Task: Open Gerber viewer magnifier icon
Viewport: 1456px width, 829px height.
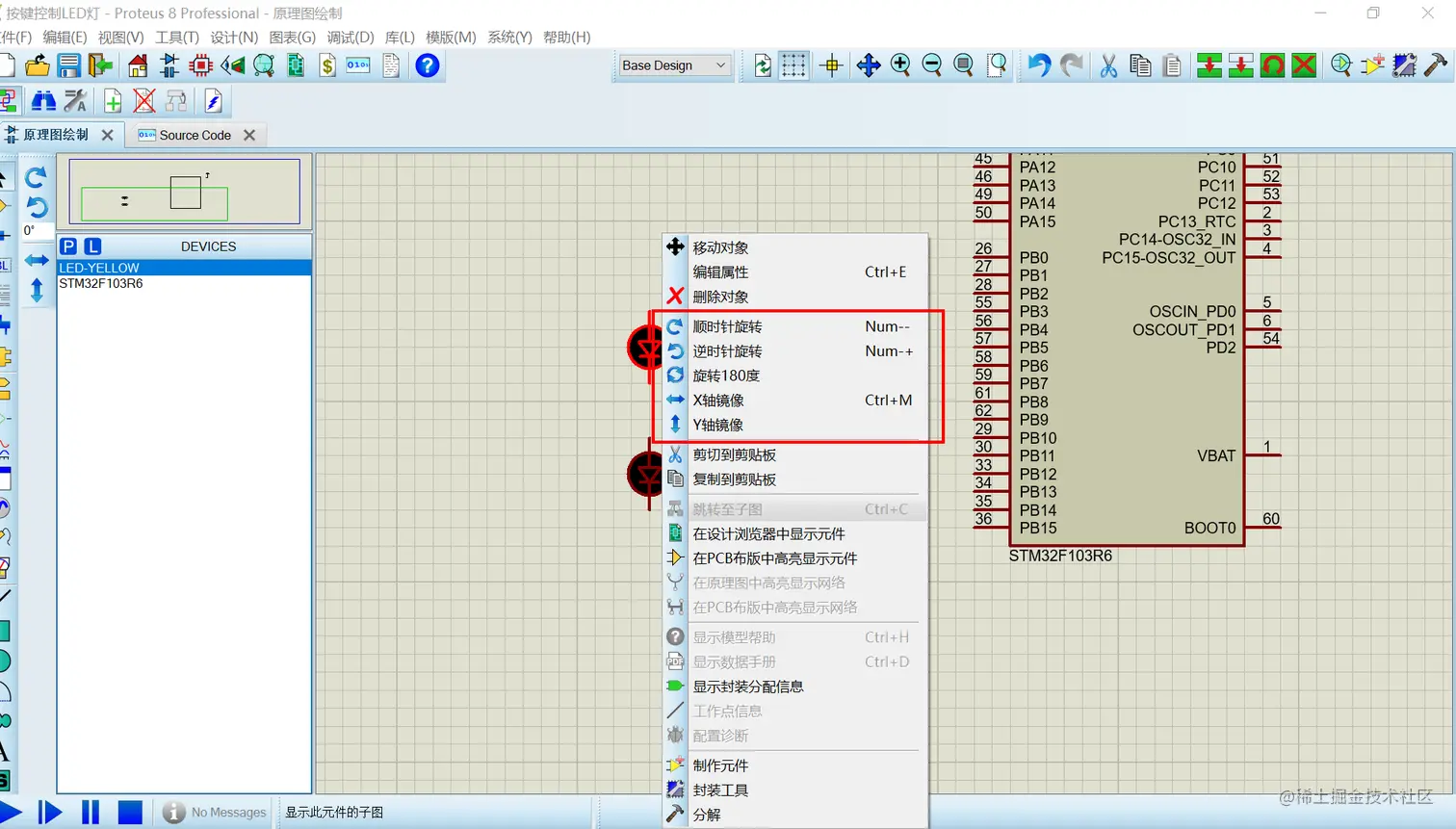Action: pyautogui.click(x=264, y=65)
